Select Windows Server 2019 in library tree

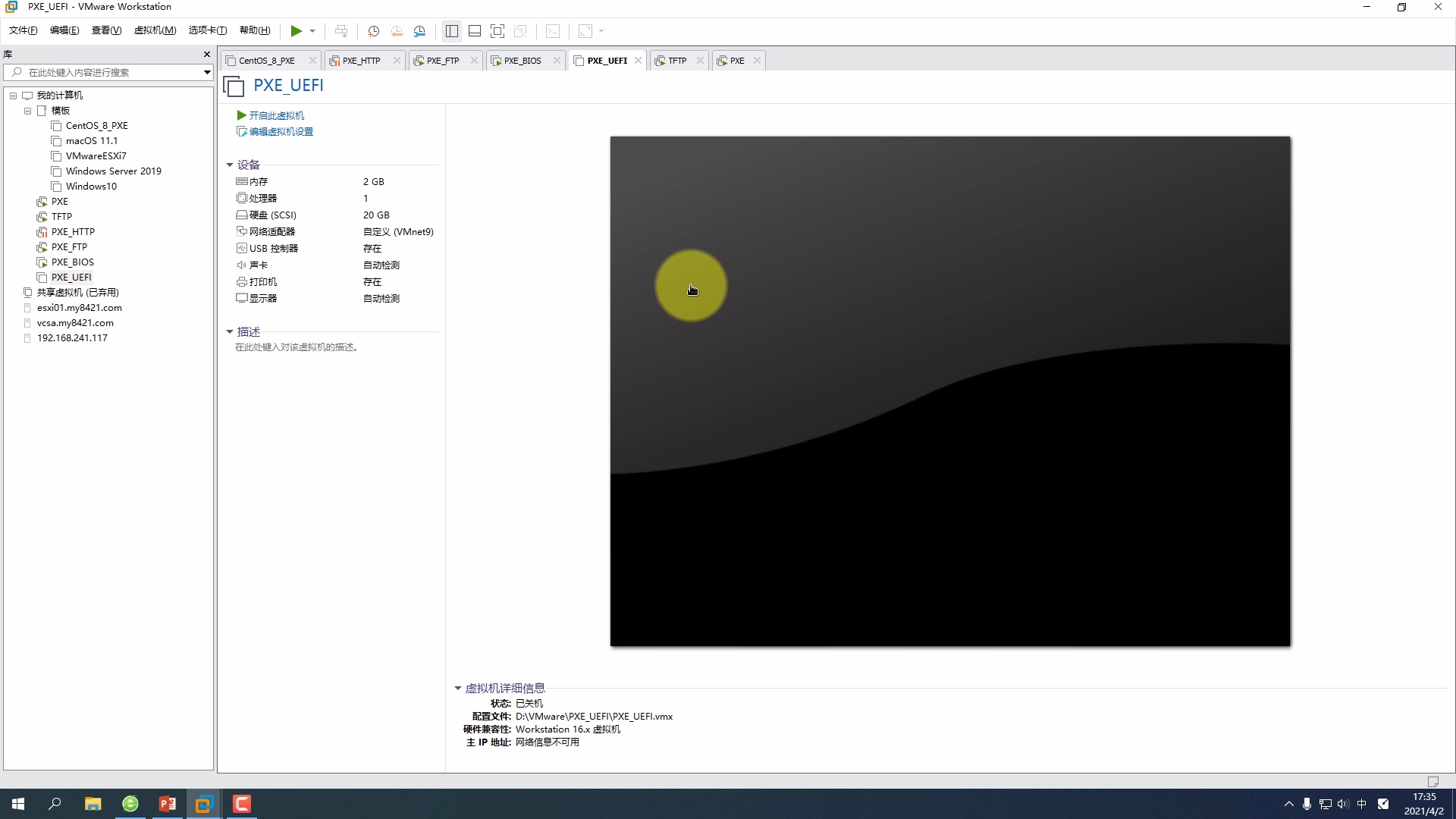pos(113,171)
